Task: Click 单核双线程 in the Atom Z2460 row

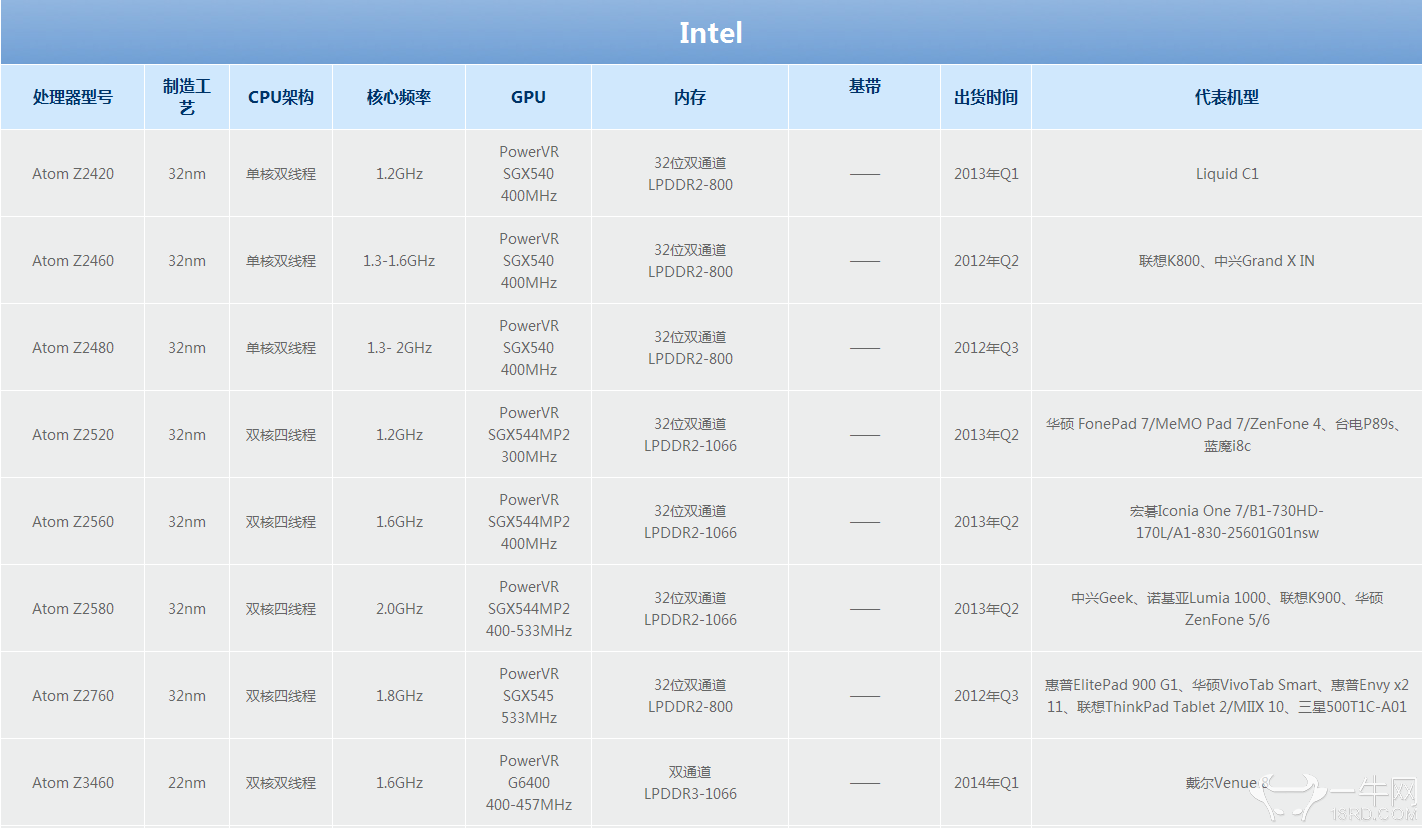Action: [281, 261]
